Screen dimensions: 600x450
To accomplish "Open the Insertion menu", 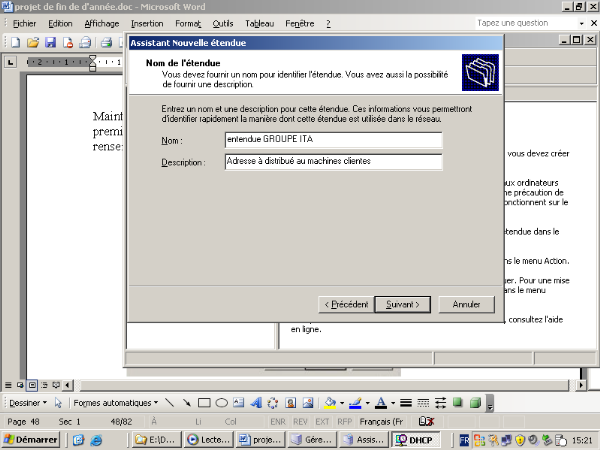I will coord(147,22).
